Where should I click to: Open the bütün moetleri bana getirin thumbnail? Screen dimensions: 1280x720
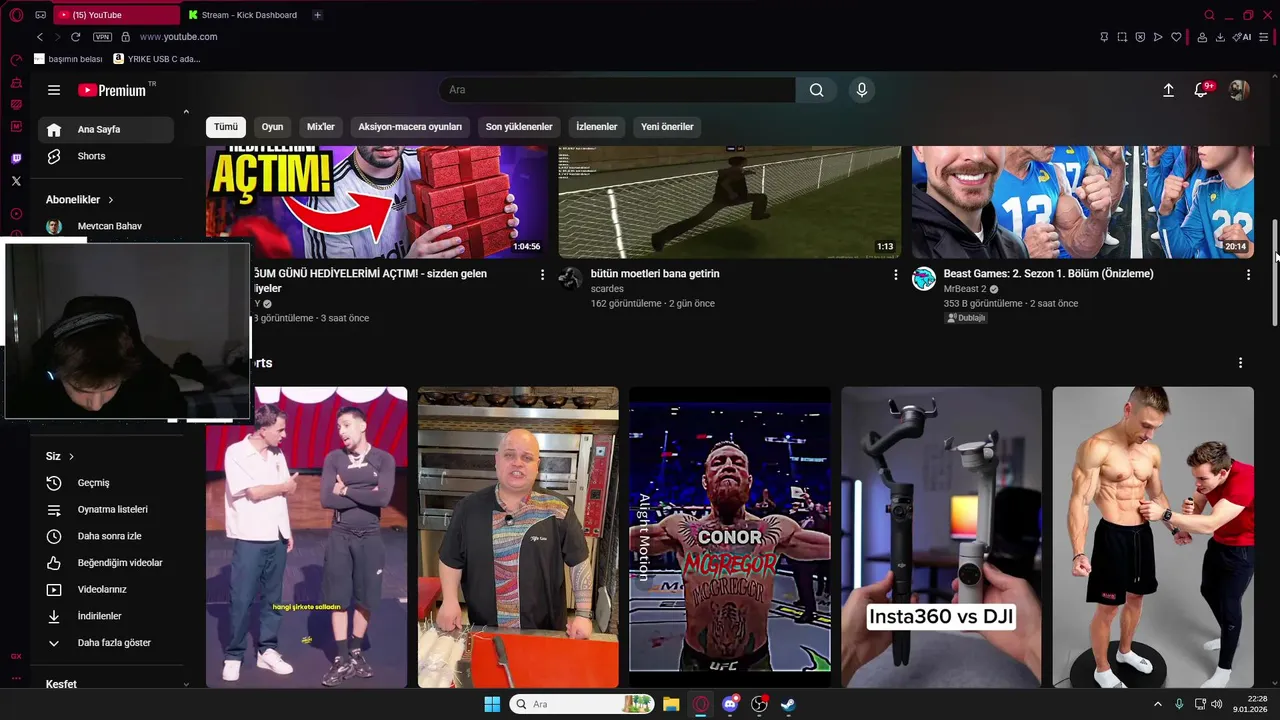point(730,202)
